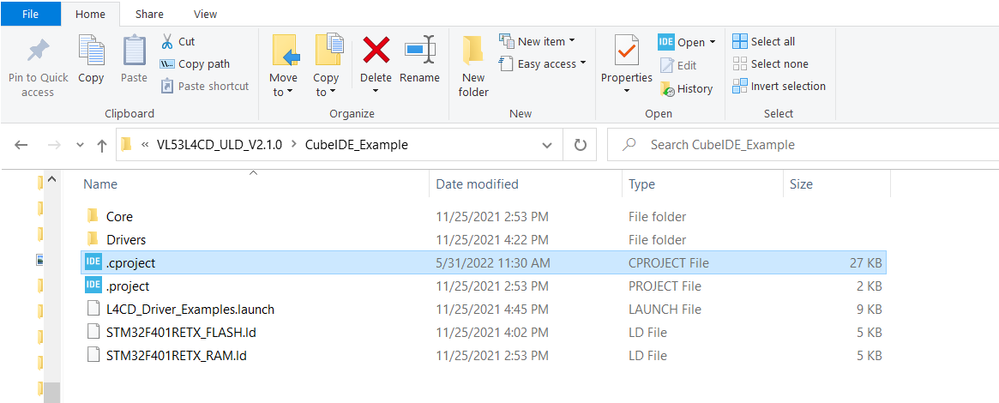This screenshot has width=999, height=403.
Task: Click the refresh icon beside address bar
Action: tap(580, 145)
